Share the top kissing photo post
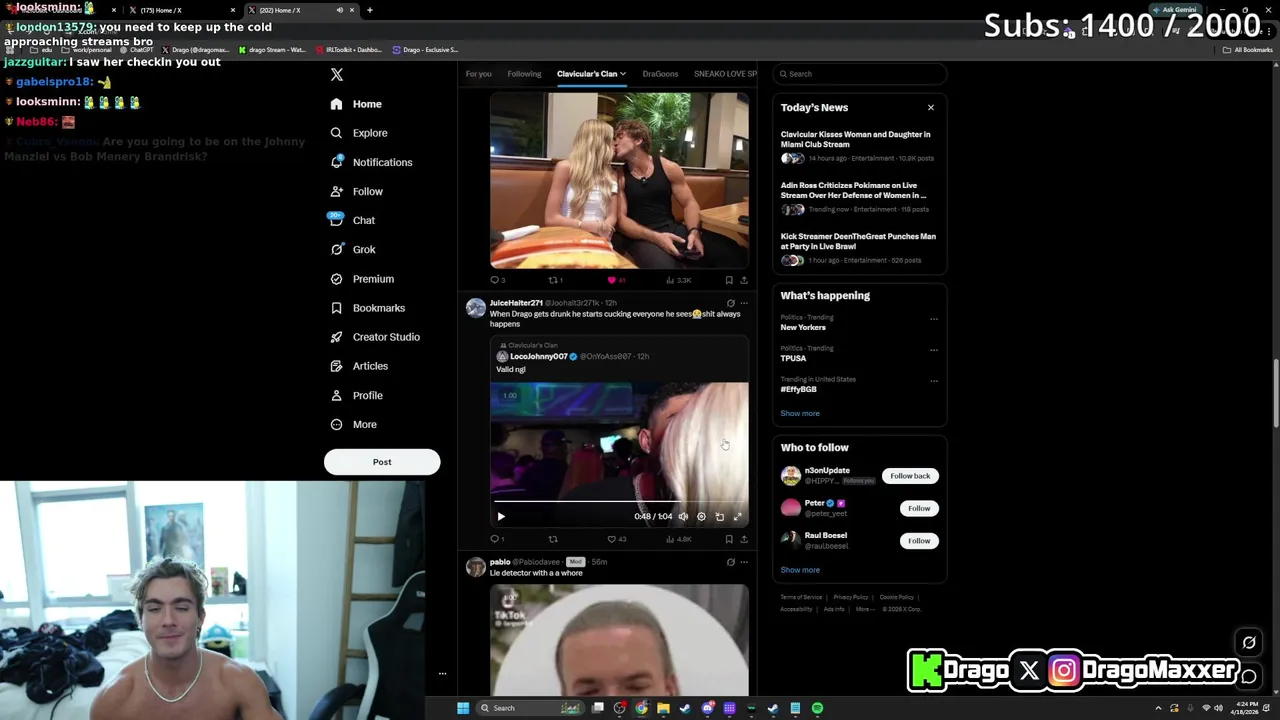Screen dimensions: 1280x720 tap(744, 280)
